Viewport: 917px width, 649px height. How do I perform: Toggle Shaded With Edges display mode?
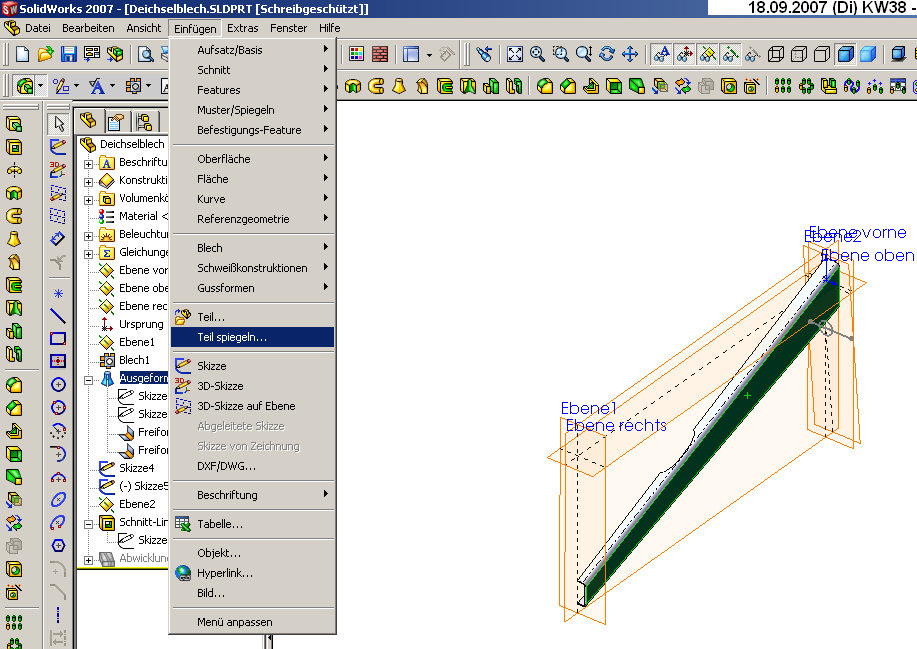pos(845,54)
